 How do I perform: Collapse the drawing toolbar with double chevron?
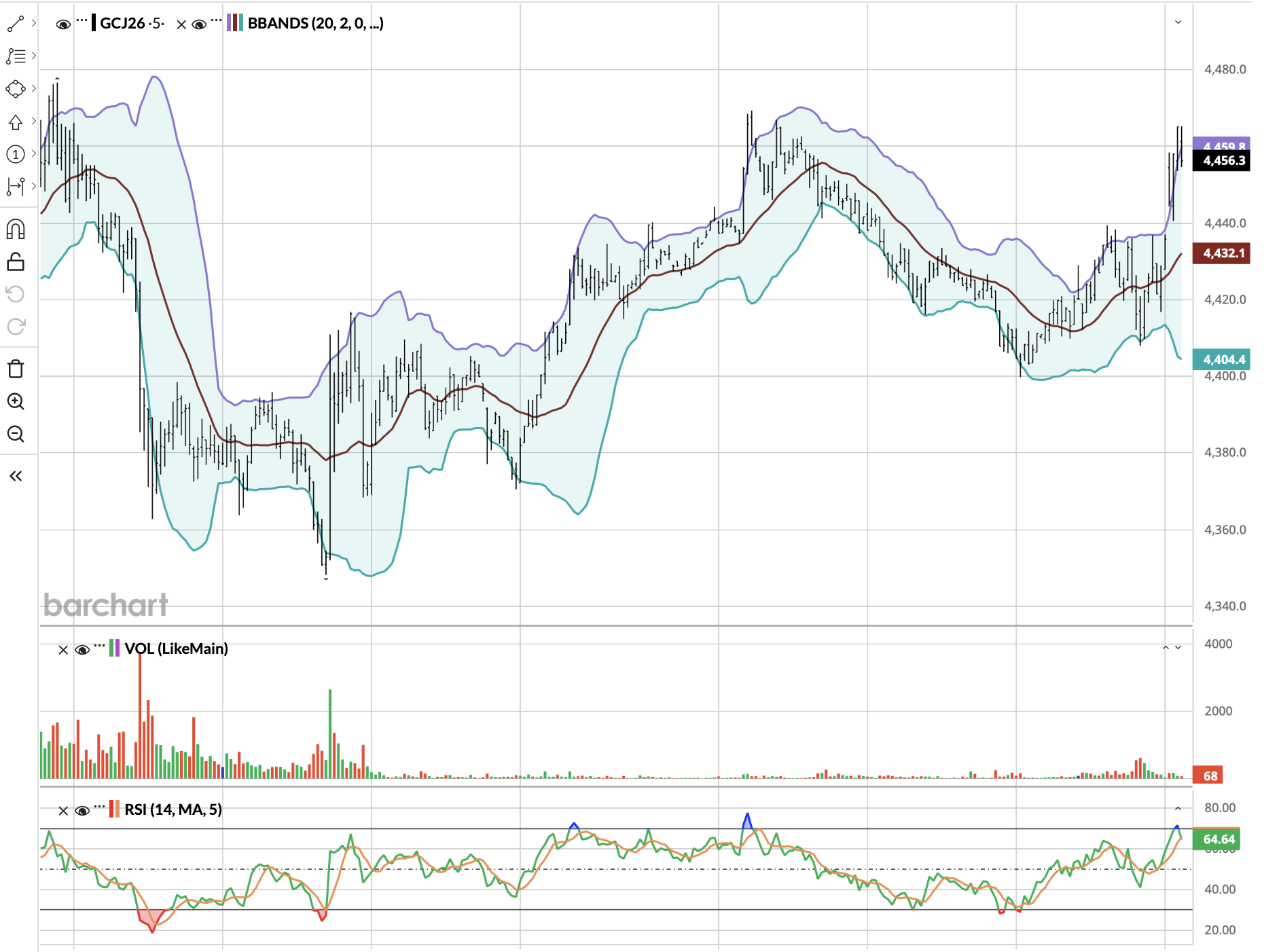16,476
